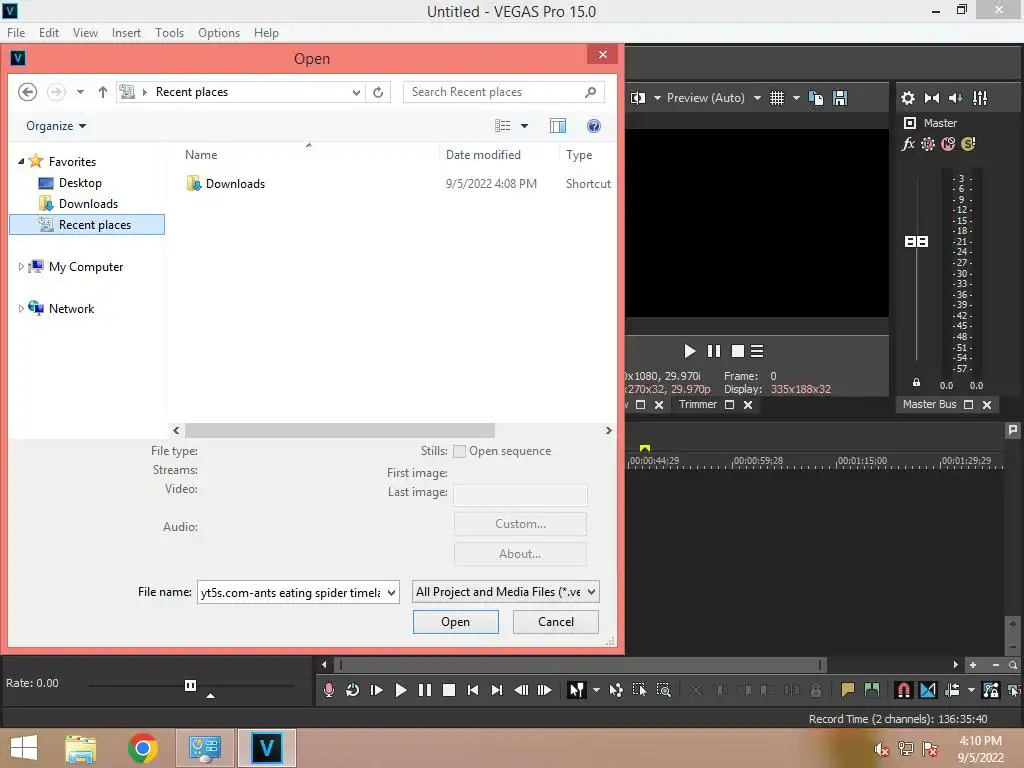This screenshot has height=768, width=1024.
Task: Open the File menu in VEGAS Pro
Action: coord(16,33)
